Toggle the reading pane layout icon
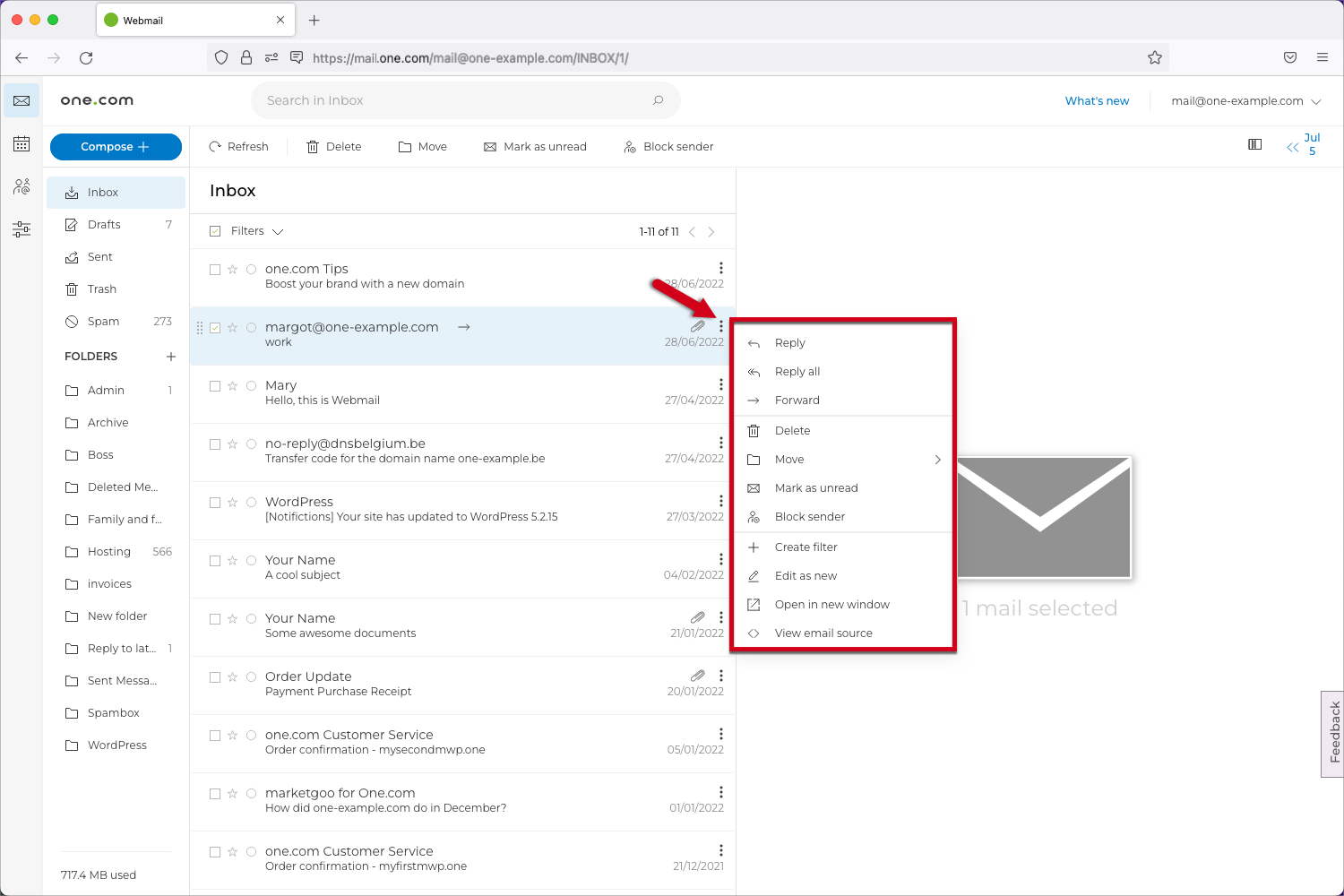1344x896 pixels. (1254, 143)
